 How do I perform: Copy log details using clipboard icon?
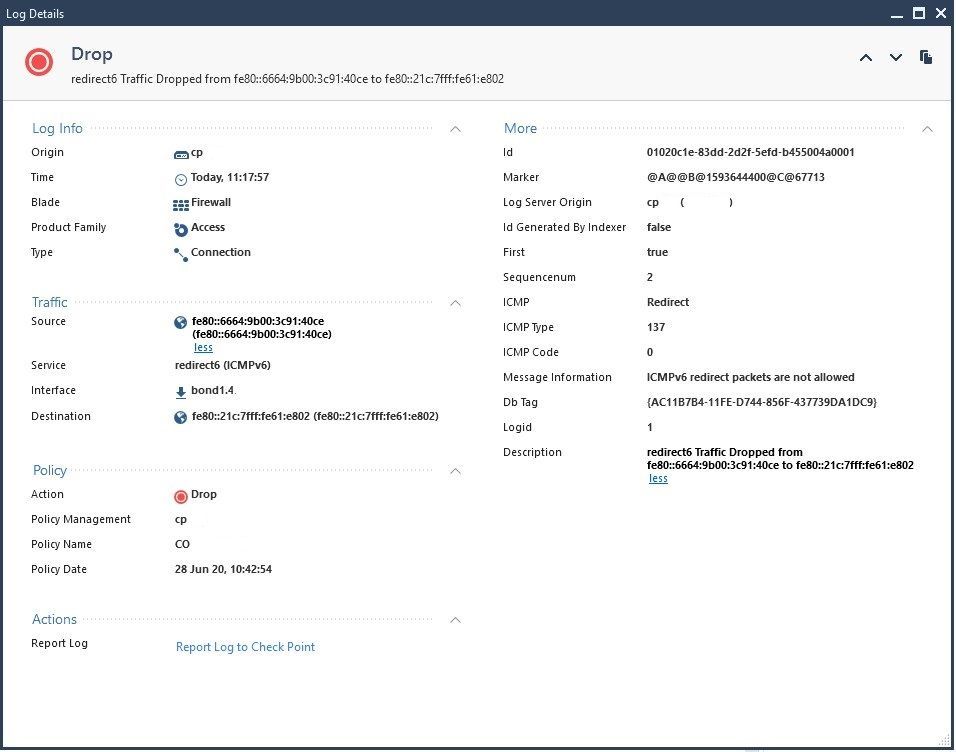926,58
